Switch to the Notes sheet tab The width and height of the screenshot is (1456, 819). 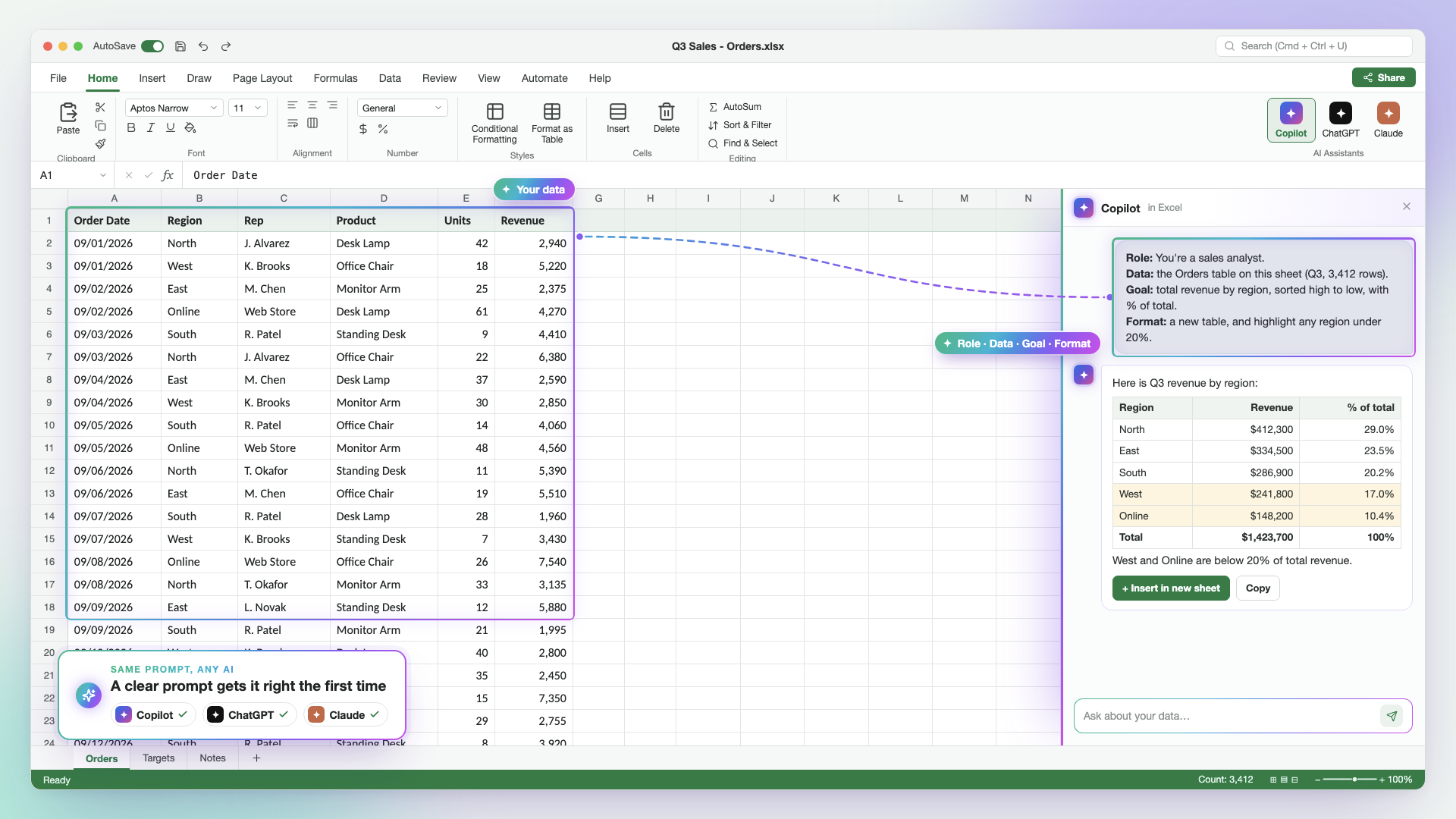click(x=212, y=758)
